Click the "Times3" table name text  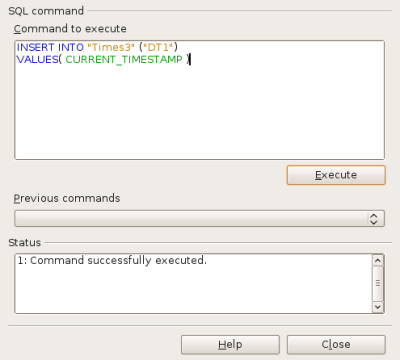pyautogui.click(x=111, y=47)
